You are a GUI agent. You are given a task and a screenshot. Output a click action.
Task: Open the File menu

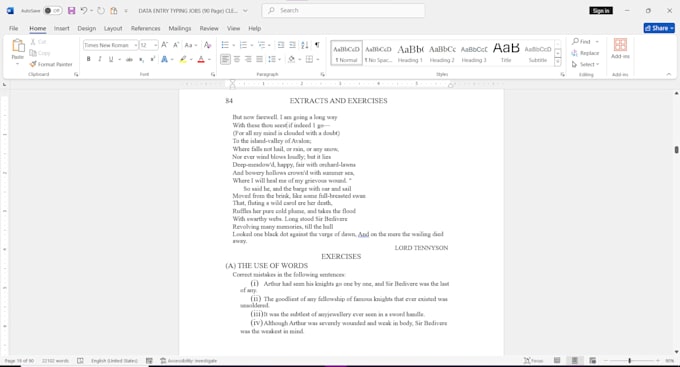pyautogui.click(x=14, y=28)
